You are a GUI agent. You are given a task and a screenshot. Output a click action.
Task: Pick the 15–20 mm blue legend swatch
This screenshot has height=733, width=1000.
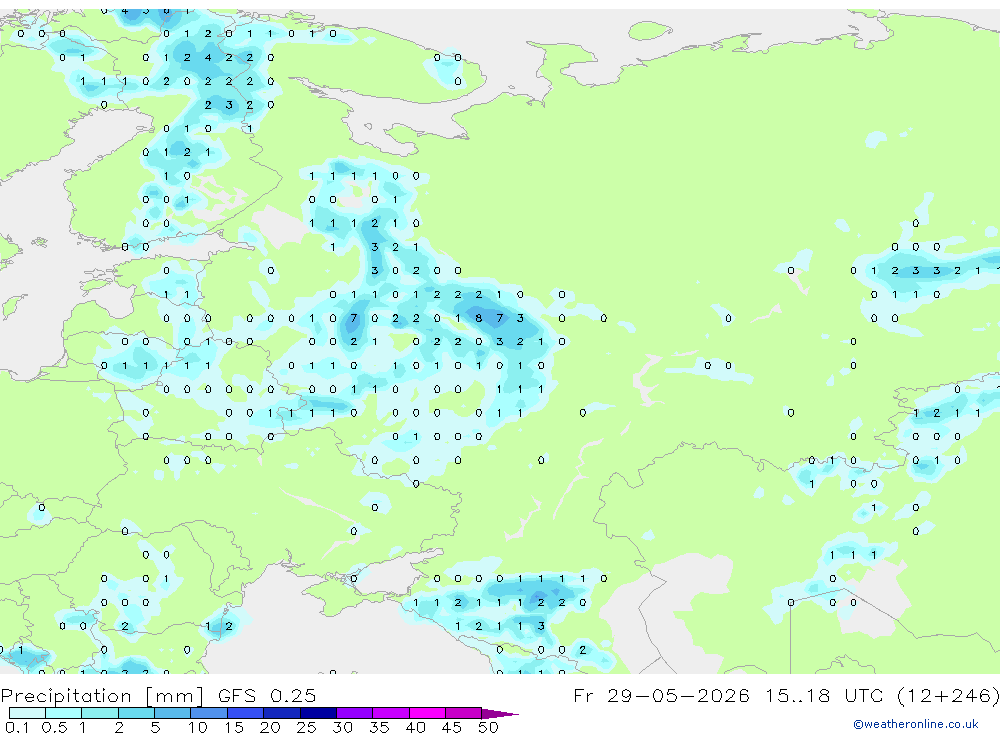[246, 713]
